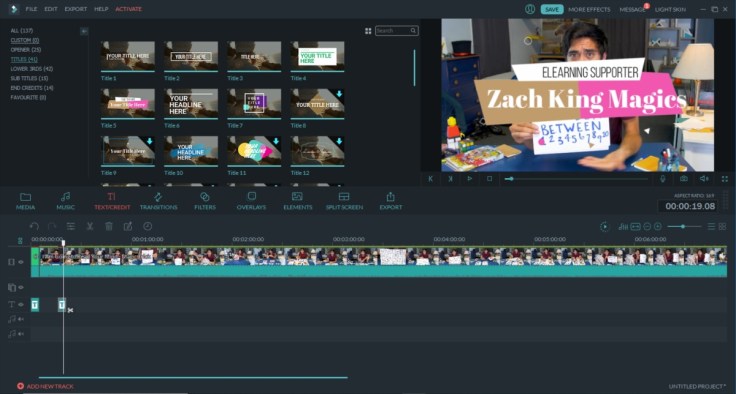Toggle the timeline snapping link icon
The image size is (736, 394).
pyautogui.click(x=20, y=240)
